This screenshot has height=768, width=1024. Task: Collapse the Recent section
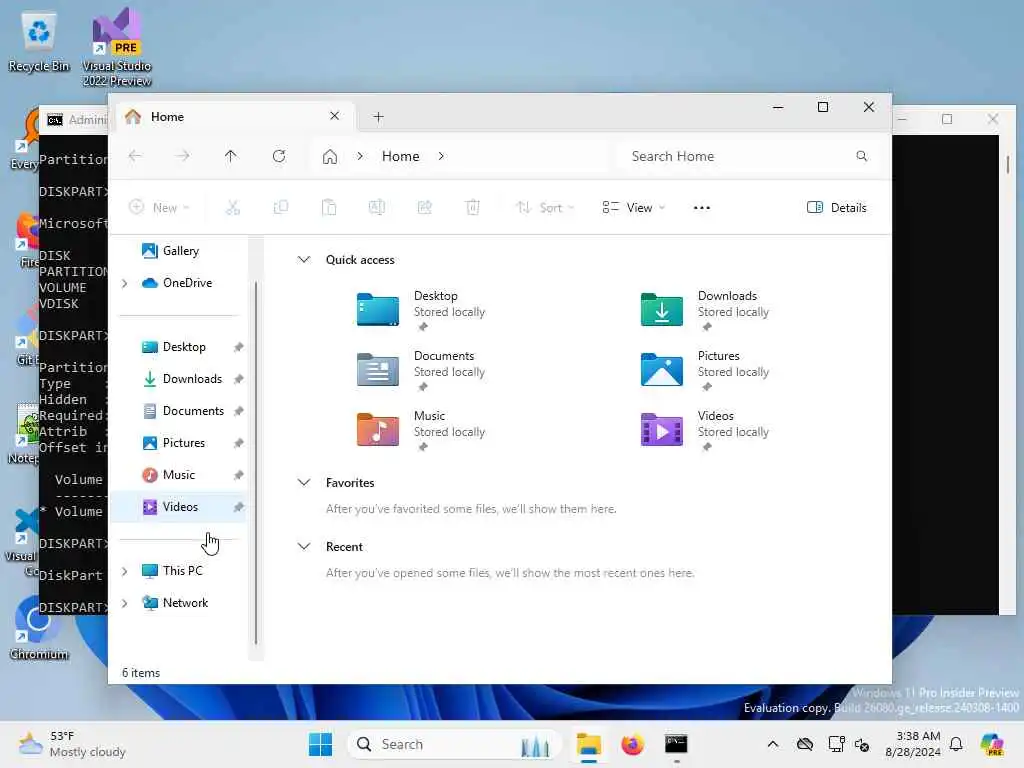coord(304,547)
